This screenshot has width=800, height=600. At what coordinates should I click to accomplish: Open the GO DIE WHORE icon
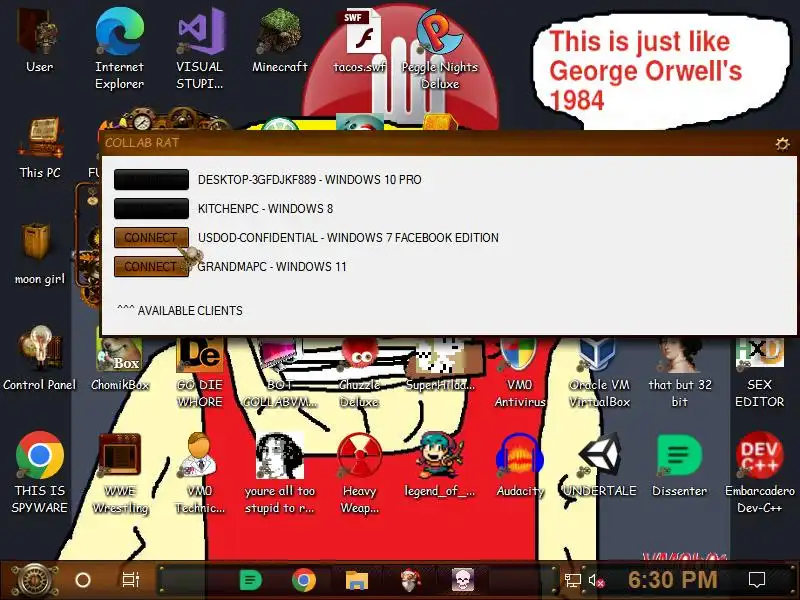pos(200,372)
